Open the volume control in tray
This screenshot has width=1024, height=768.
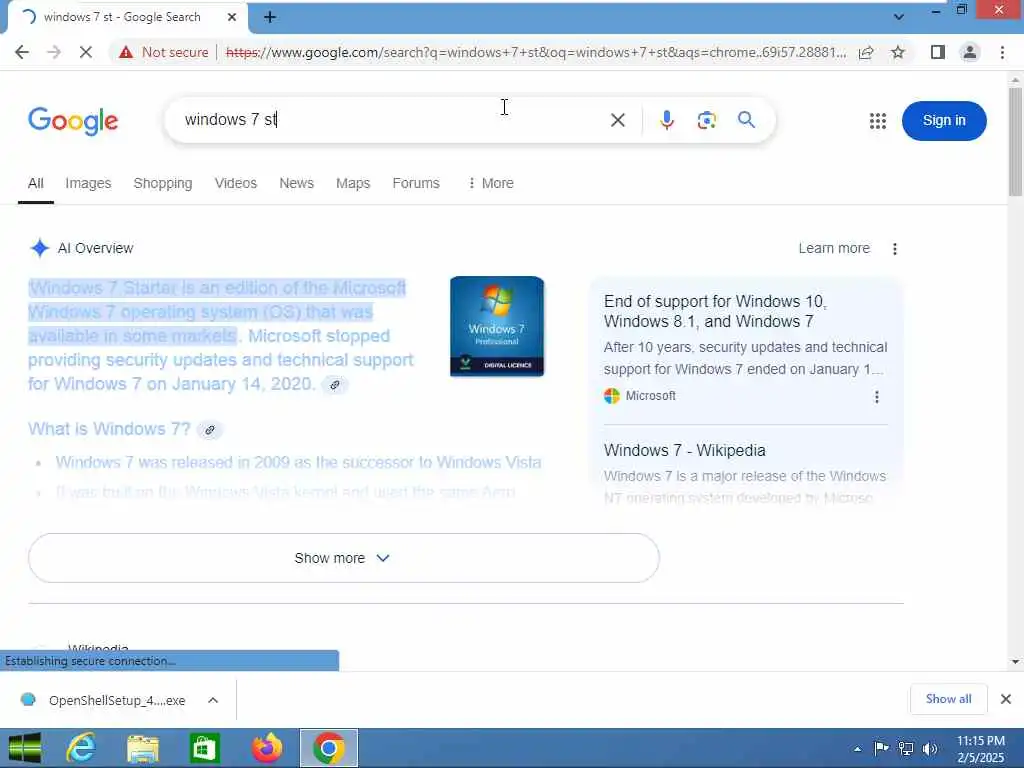pos(930,749)
